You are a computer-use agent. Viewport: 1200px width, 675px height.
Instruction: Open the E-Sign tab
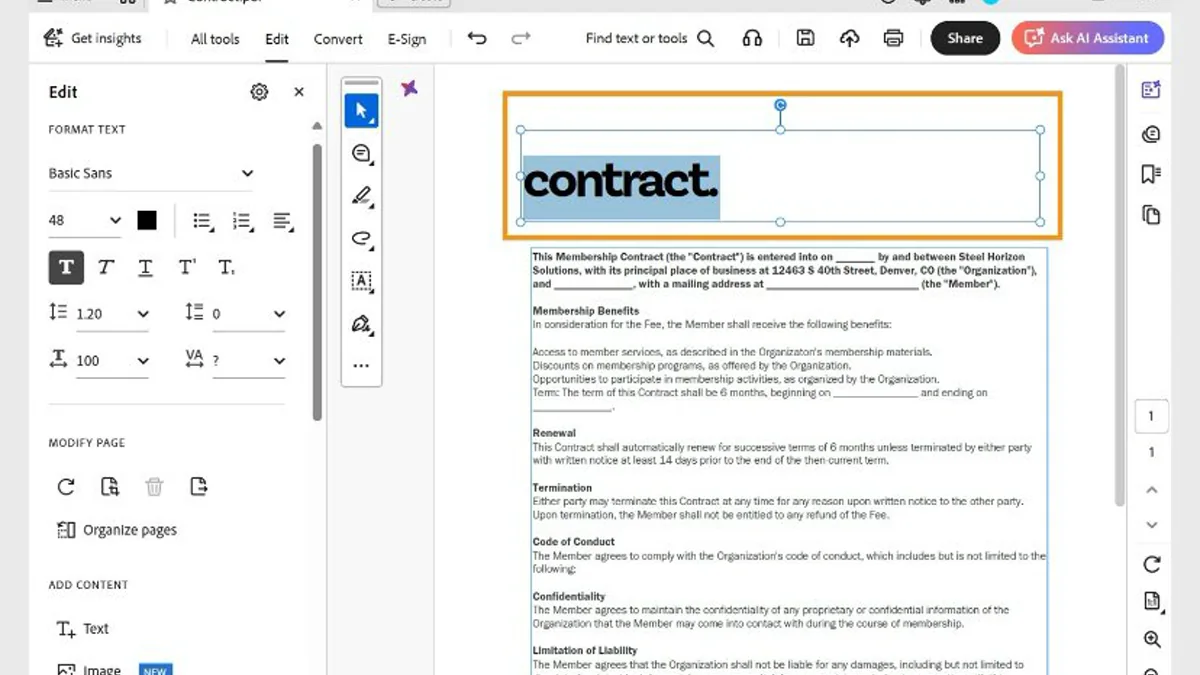[x=407, y=39]
